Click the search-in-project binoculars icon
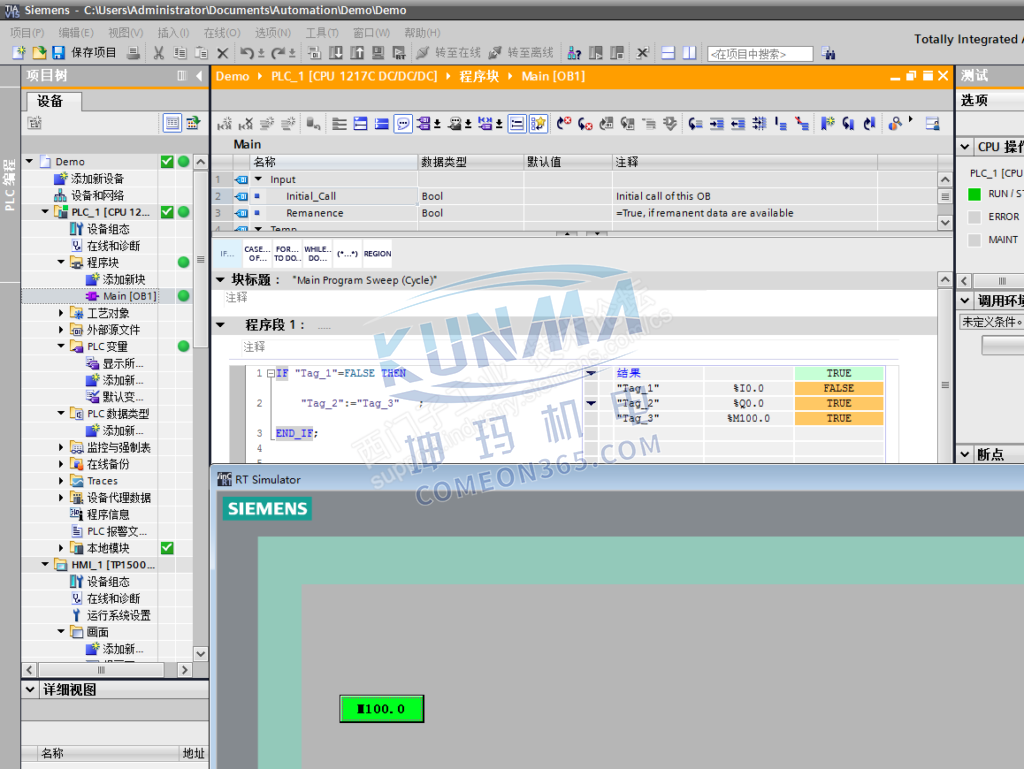1024x769 pixels. (x=828, y=53)
